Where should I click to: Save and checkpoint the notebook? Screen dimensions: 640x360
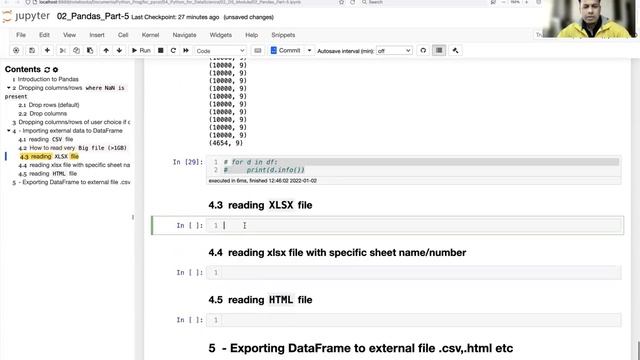(x=32, y=50)
